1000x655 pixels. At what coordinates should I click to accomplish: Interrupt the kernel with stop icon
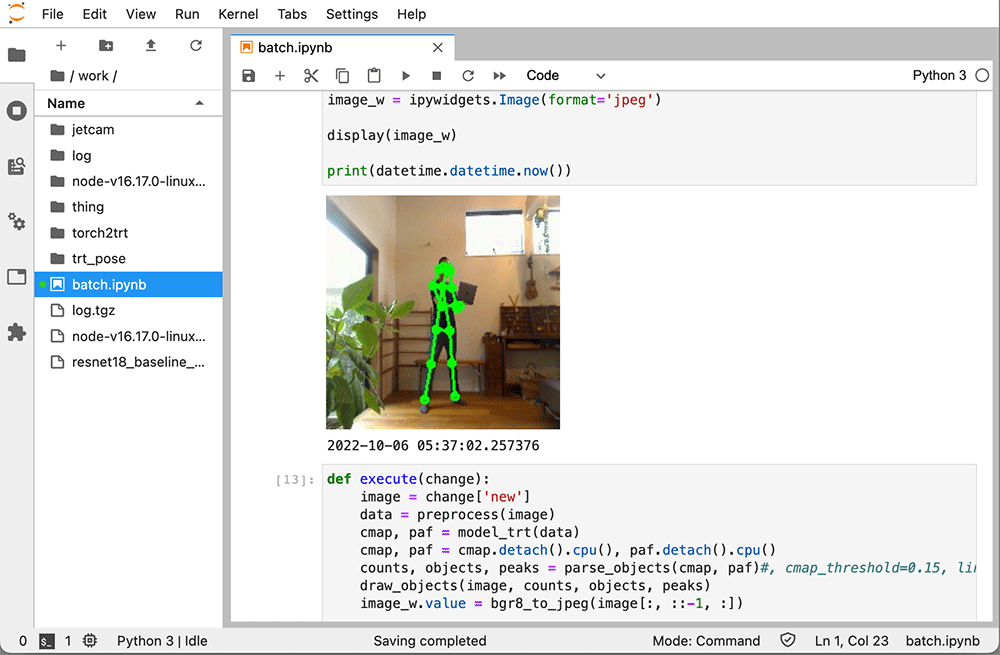click(x=437, y=76)
